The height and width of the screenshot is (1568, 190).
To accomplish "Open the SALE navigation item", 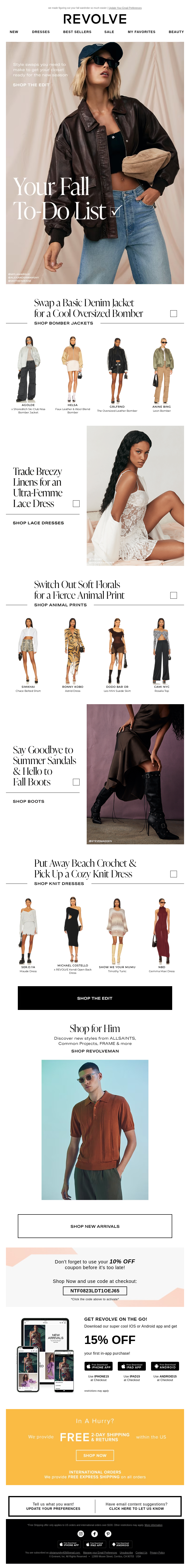I will coord(109,32).
